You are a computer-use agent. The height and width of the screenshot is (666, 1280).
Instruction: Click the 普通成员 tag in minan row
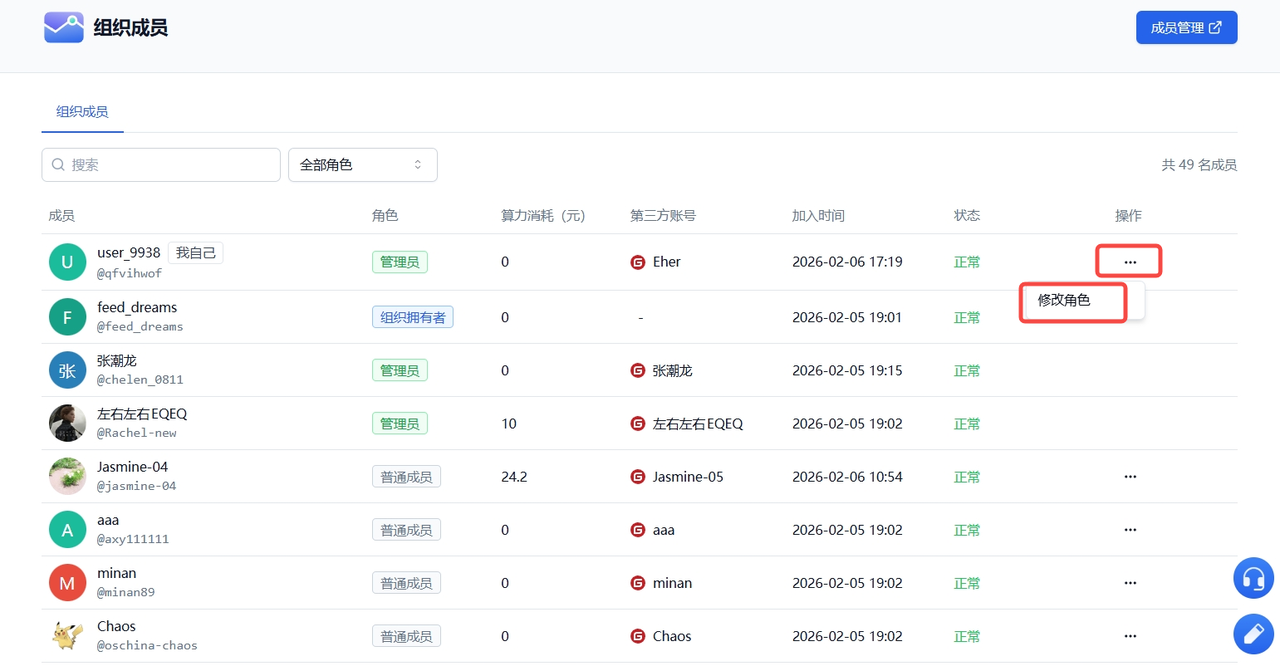point(406,583)
